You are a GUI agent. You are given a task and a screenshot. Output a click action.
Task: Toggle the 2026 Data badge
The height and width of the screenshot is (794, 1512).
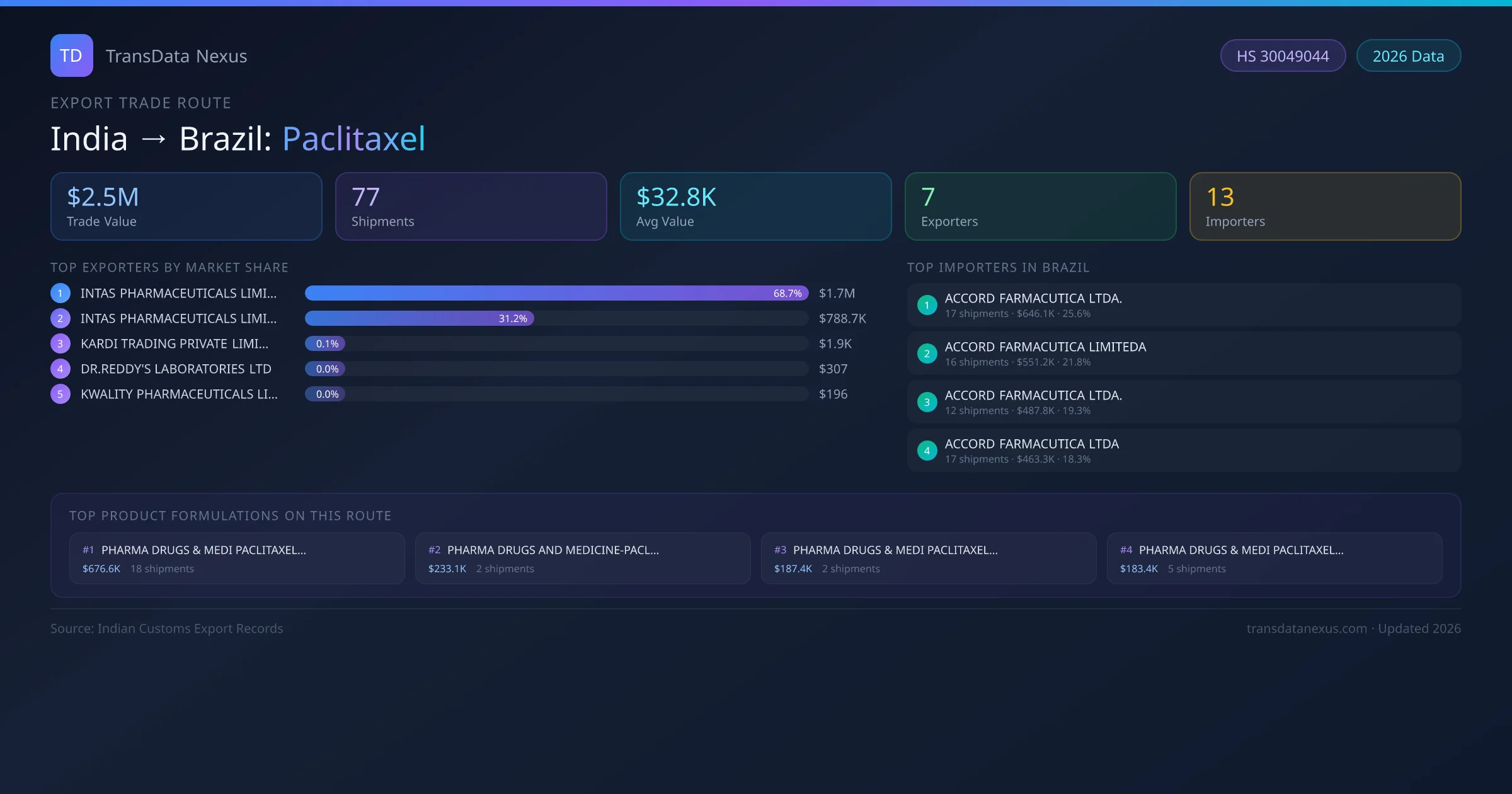click(x=1409, y=55)
